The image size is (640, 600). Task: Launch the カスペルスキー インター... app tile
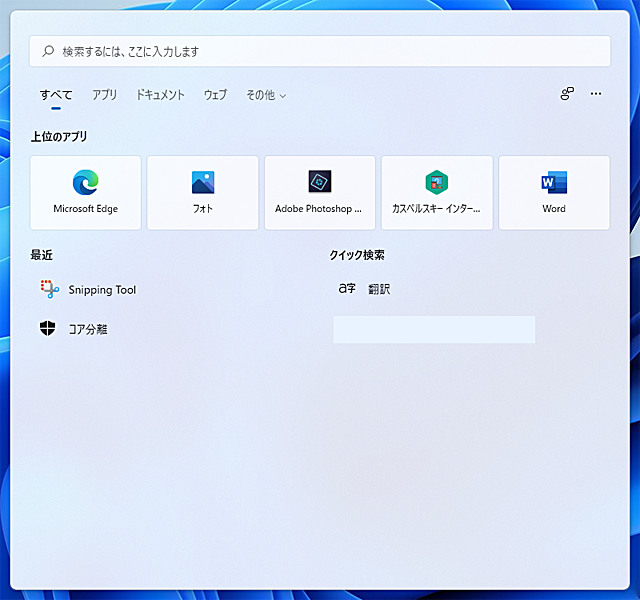click(437, 193)
